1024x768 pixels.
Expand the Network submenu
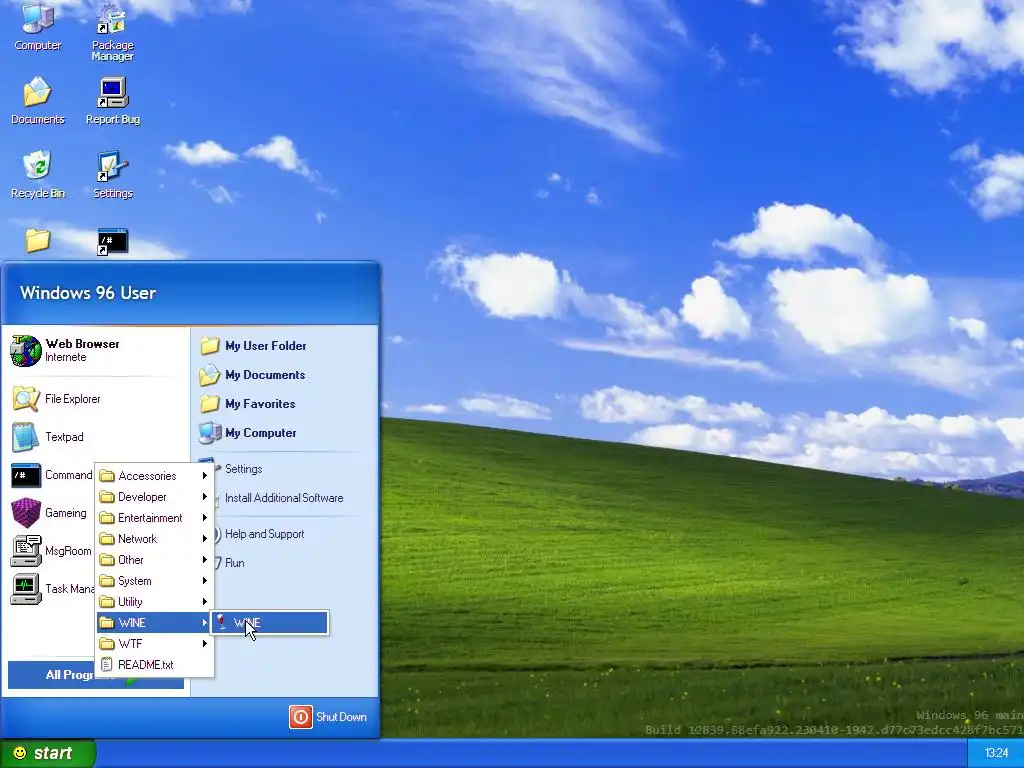click(155, 538)
